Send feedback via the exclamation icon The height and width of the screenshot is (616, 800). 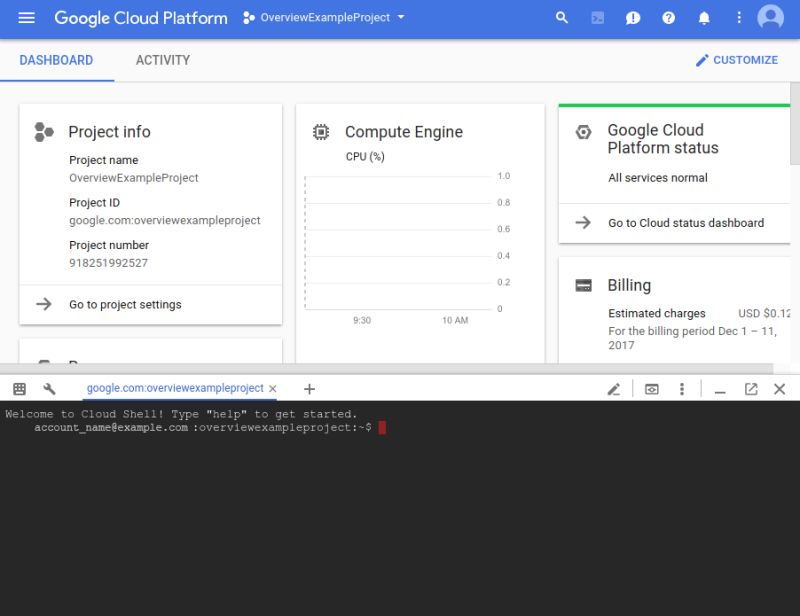[x=632, y=17]
